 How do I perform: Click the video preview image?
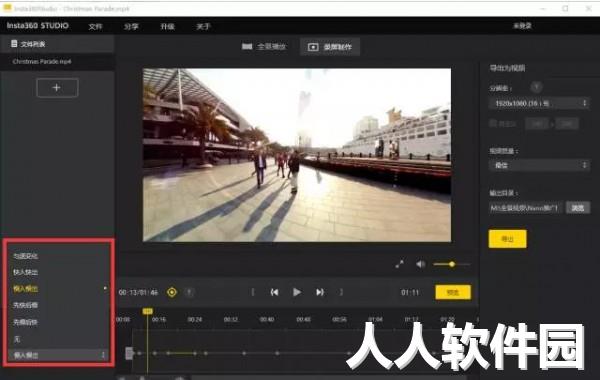(x=297, y=155)
